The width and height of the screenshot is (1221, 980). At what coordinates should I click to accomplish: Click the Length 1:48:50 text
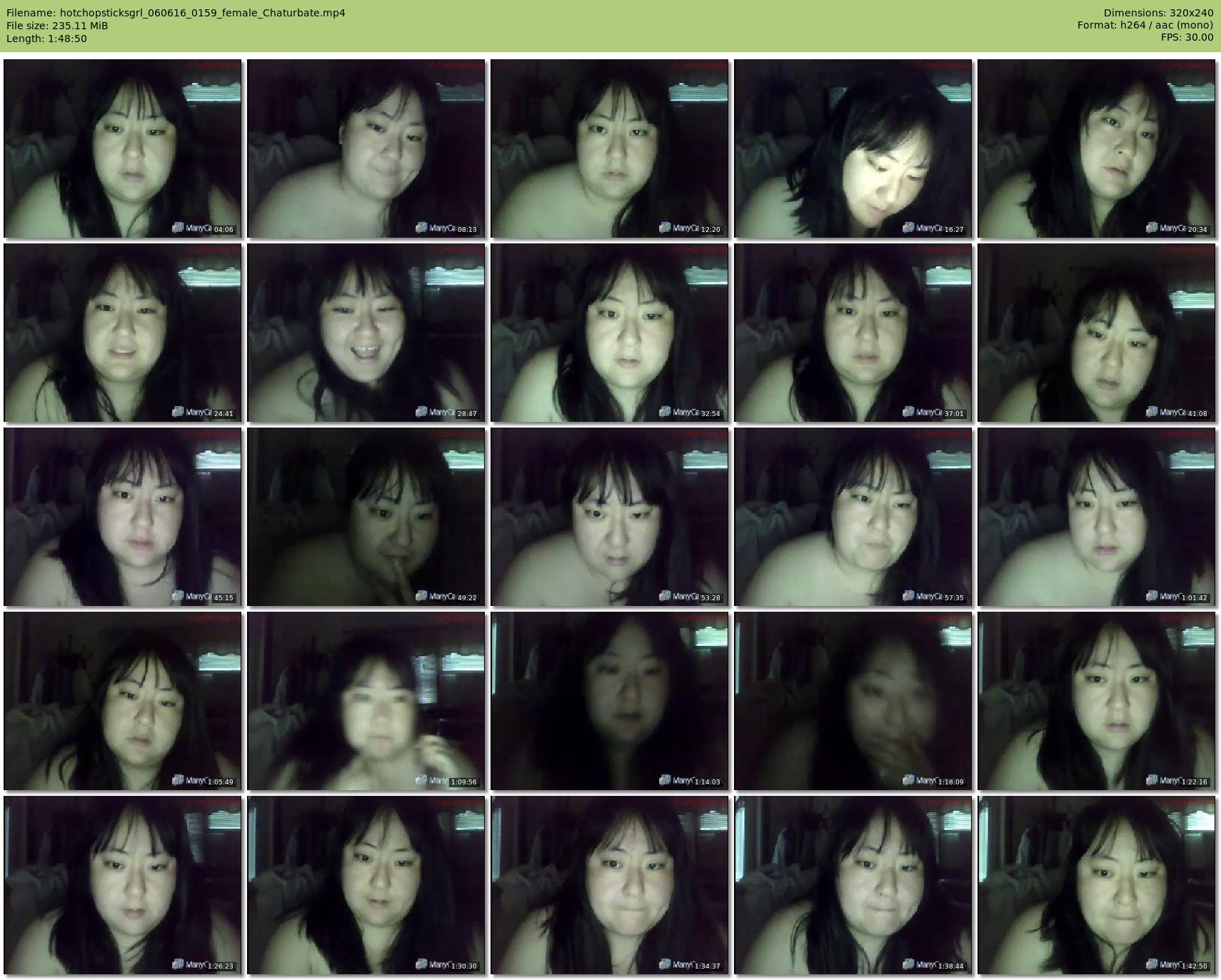pyautogui.click(x=46, y=39)
